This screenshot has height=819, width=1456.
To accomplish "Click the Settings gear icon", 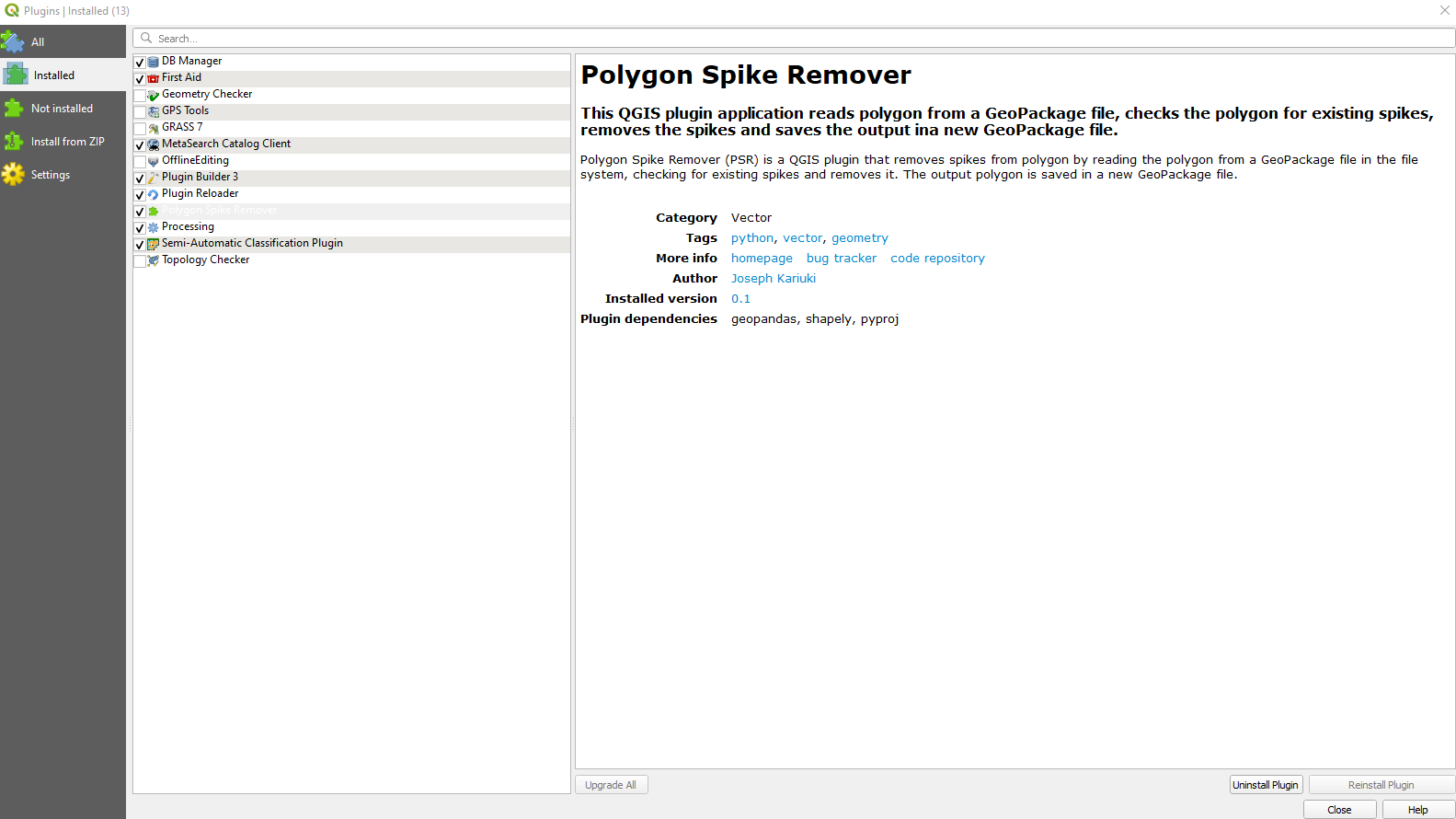I will [13, 174].
